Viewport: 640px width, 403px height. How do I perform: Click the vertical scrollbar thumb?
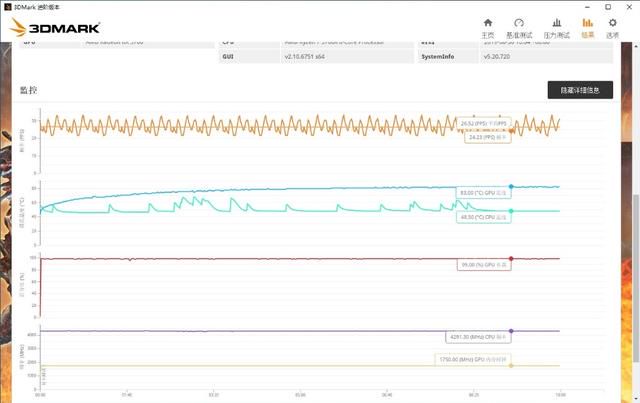(x=636, y=278)
